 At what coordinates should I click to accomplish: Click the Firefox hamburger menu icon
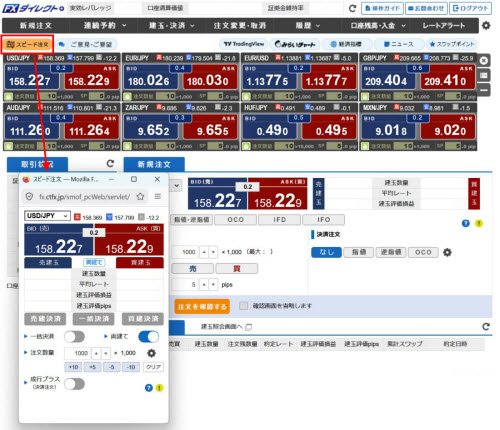tap(158, 196)
